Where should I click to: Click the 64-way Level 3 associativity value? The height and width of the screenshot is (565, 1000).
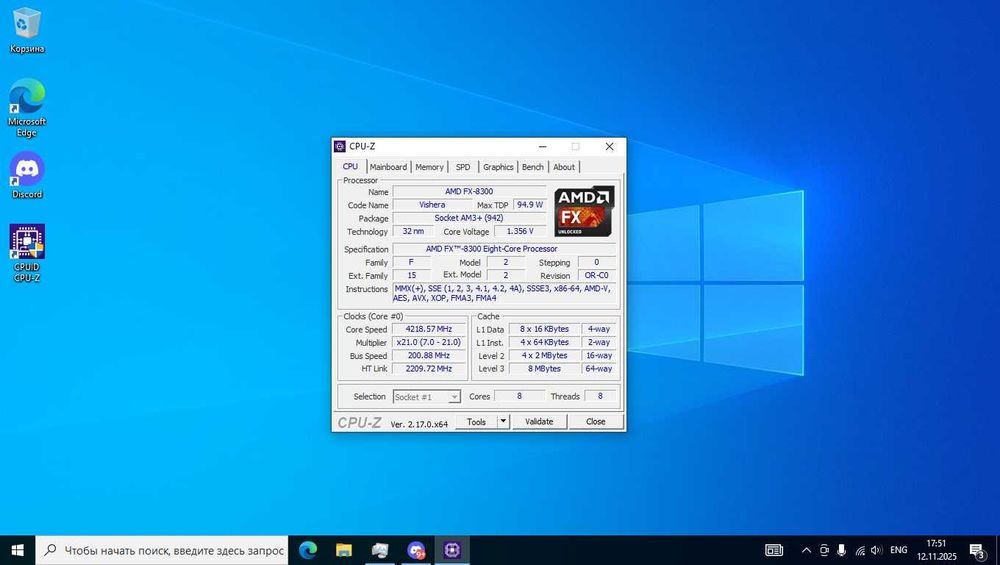coord(599,369)
